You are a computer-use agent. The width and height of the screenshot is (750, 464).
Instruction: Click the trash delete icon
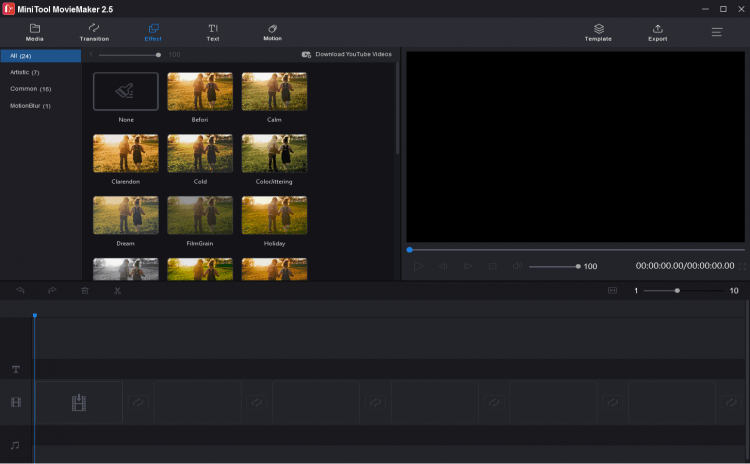[x=85, y=291]
